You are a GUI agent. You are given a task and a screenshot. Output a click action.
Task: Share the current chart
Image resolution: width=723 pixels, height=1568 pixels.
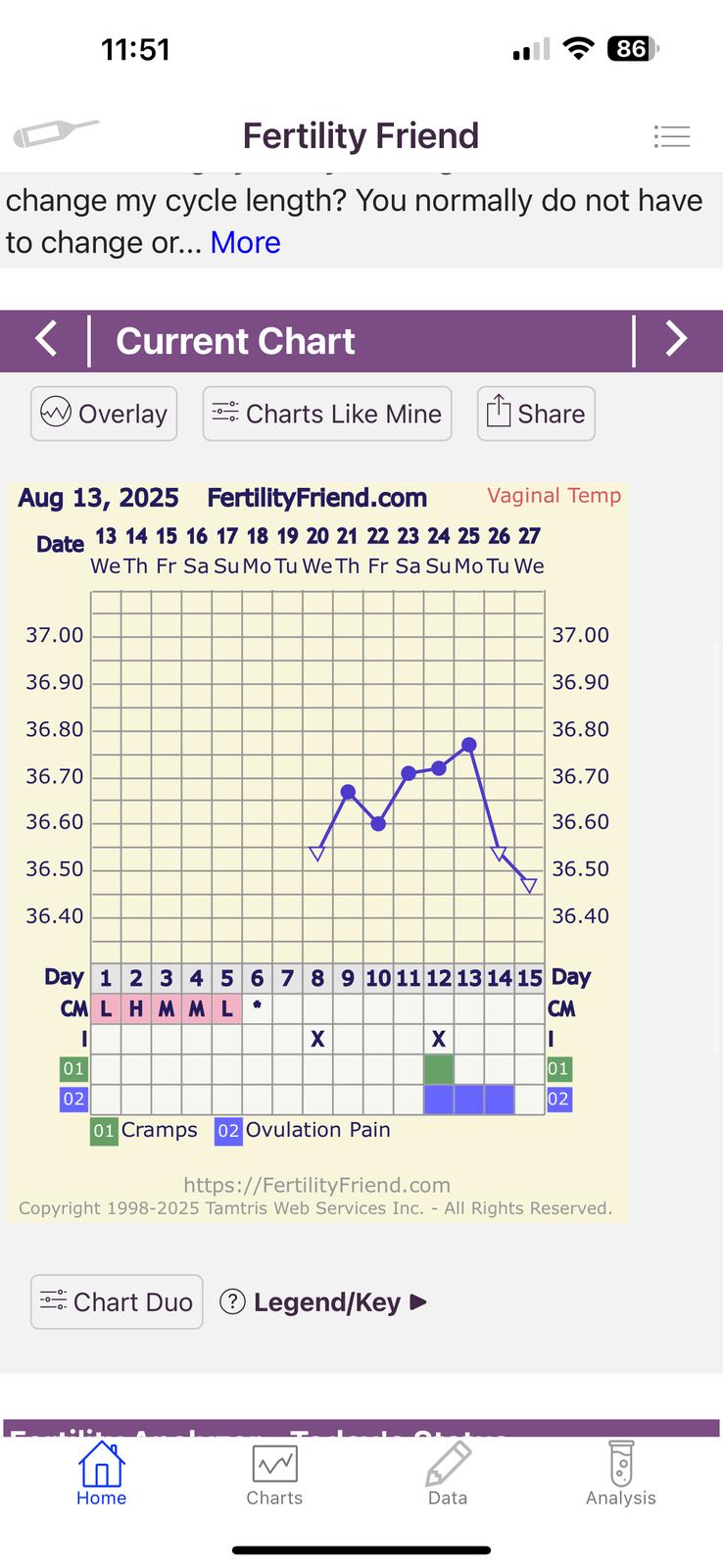pyautogui.click(x=536, y=414)
